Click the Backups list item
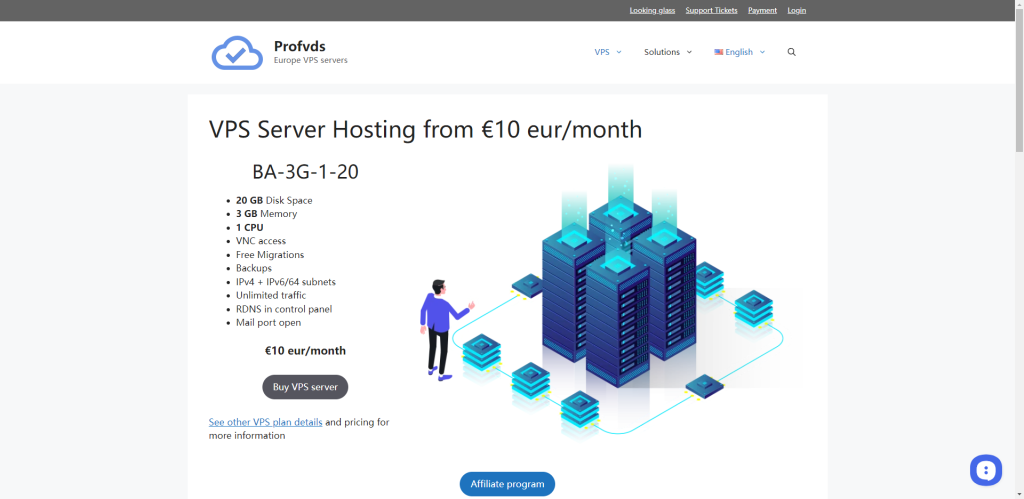Viewport: 1024px width, 499px height. tap(253, 268)
